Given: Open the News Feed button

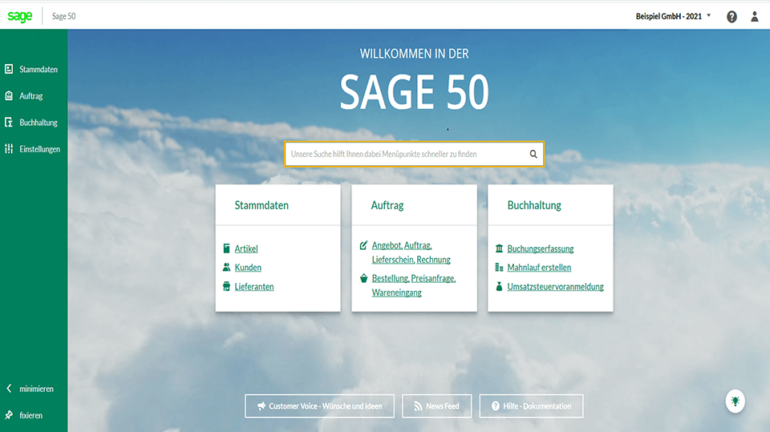Looking at the screenshot, I should tap(437, 406).
